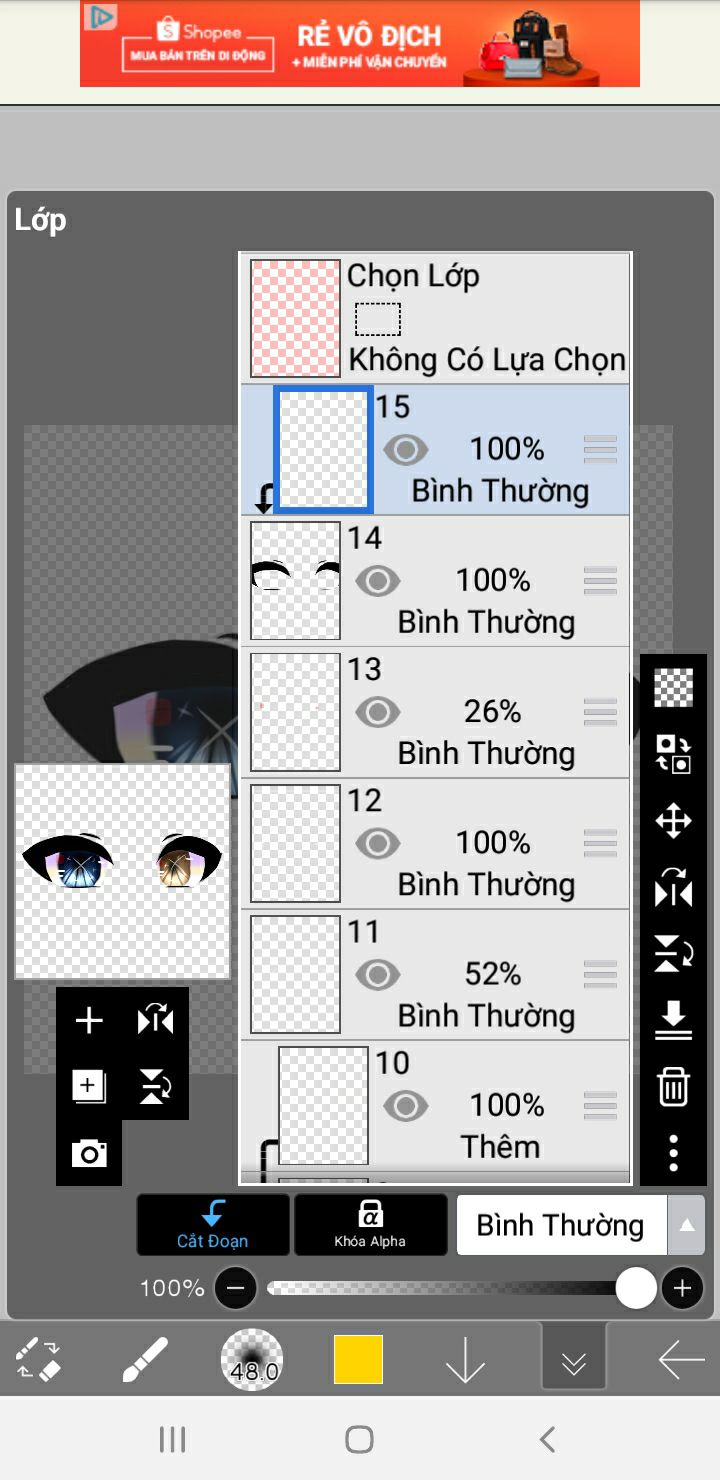Click the checkerboard clear layer icon
Image resolution: width=720 pixels, height=1480 pixels.
pos(673,688)
